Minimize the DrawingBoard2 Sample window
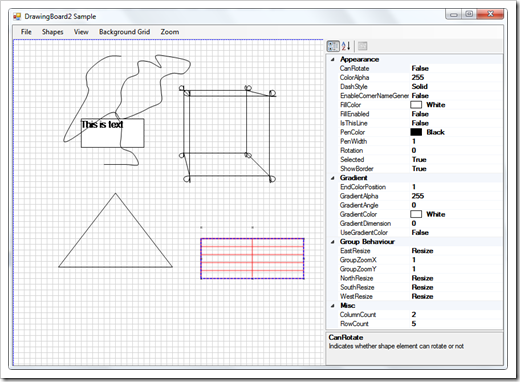Screen dimensions: 520x382 tap(454, 14)
